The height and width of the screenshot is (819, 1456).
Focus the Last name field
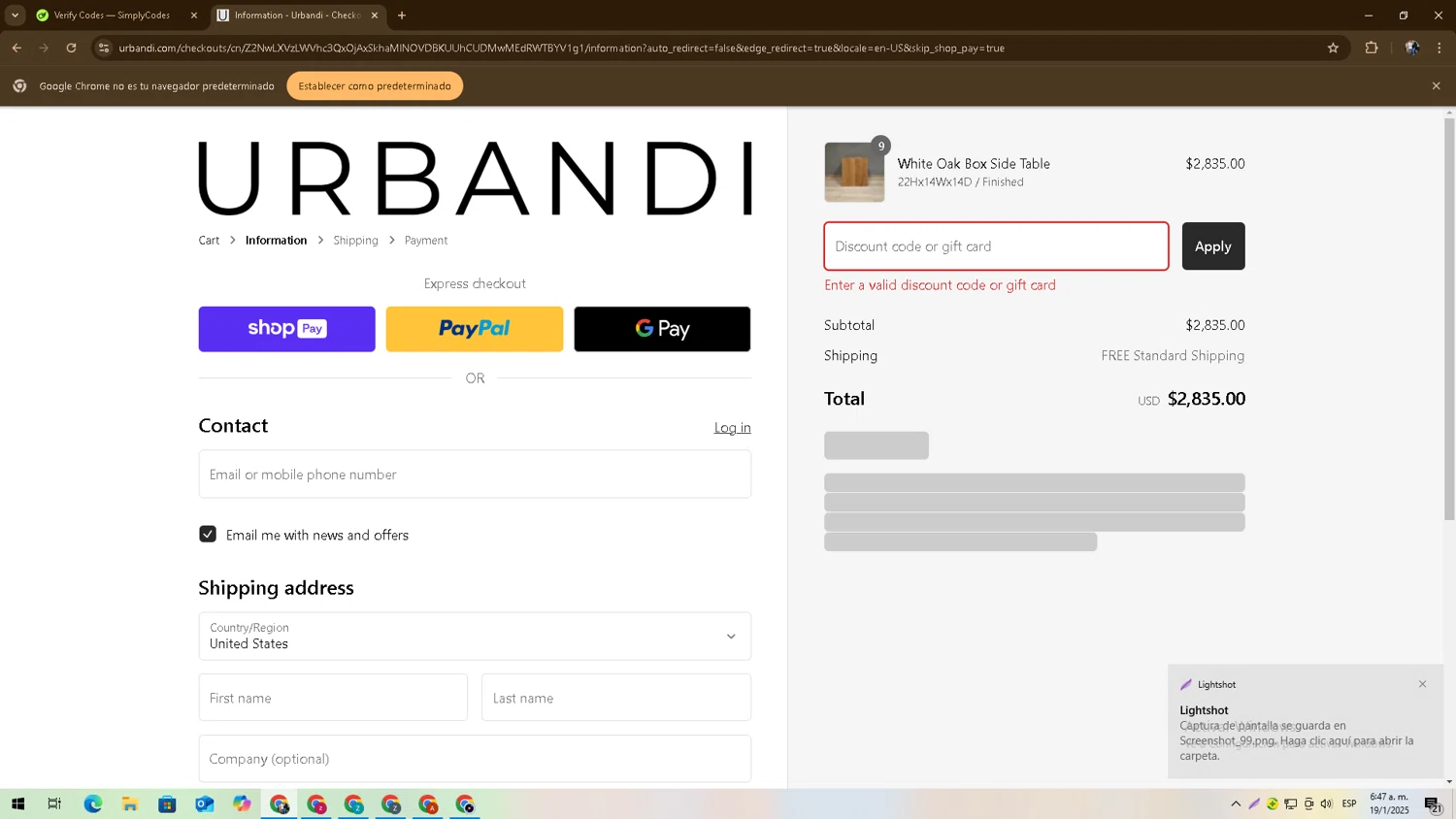pos(616,698)
